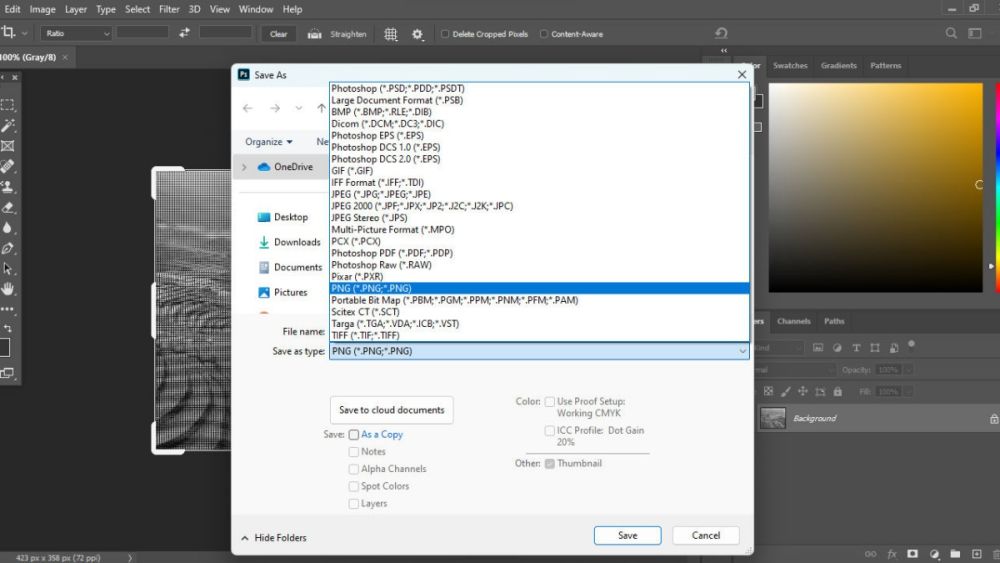Toggle Delete Cropped Pixels checkbox
Image resolution: width=1000 pixels, height=563 pixels.
445,34
